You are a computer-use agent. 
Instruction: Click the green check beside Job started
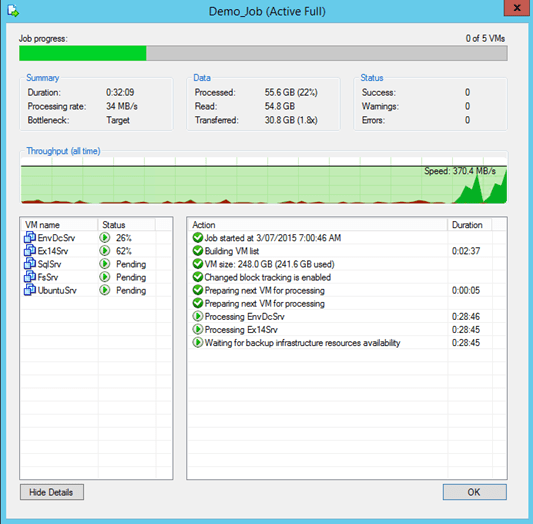pyautogui.click(x=197, y=238)
